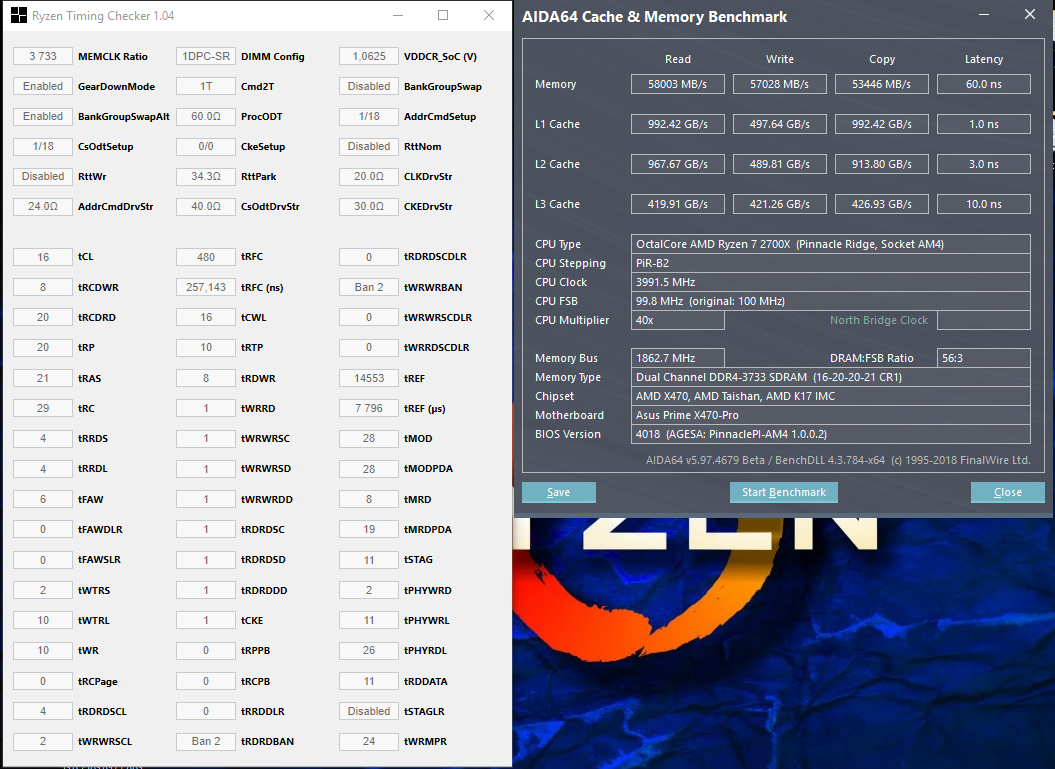The width and height of the screenshot is (1055, 769).
Task: Click the tFAW value 6
Action: point(43,499)
